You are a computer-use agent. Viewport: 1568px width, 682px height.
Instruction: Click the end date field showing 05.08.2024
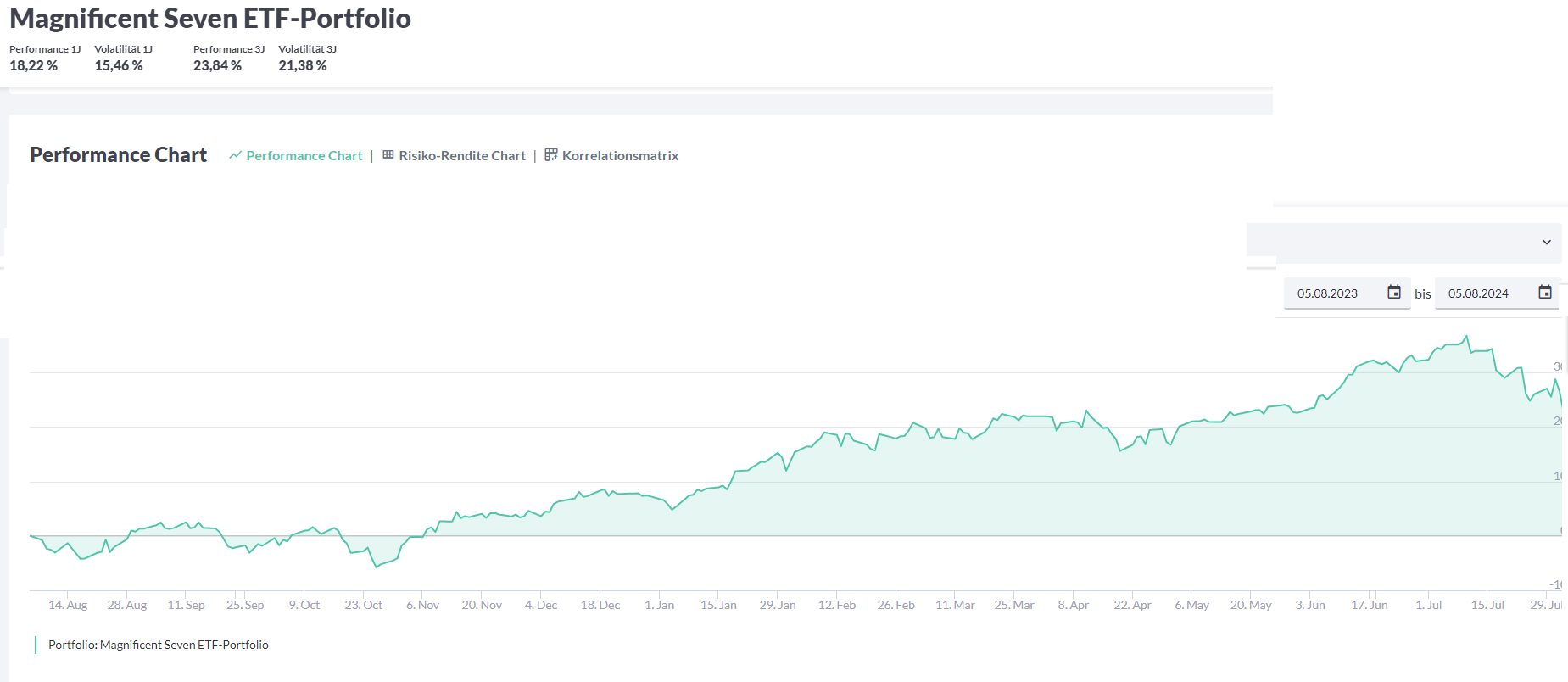[x=1478, y=293]
